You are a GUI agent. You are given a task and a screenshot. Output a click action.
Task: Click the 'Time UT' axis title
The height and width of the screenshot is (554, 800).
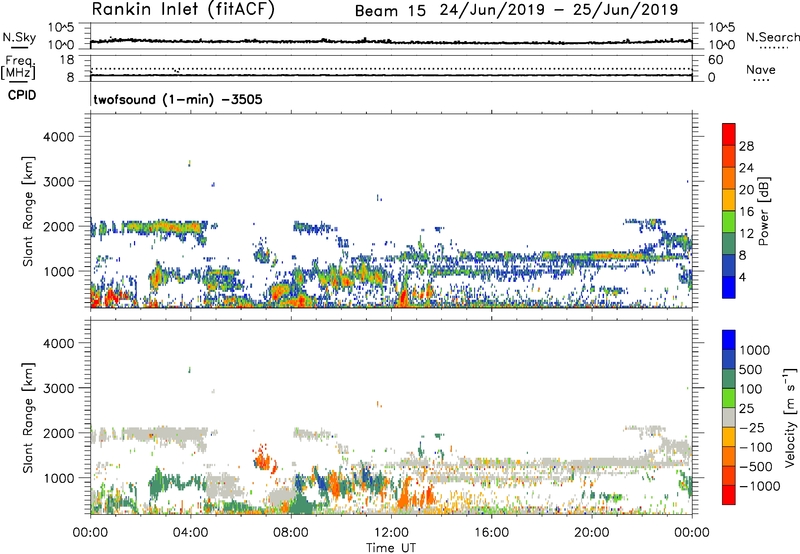391,548
